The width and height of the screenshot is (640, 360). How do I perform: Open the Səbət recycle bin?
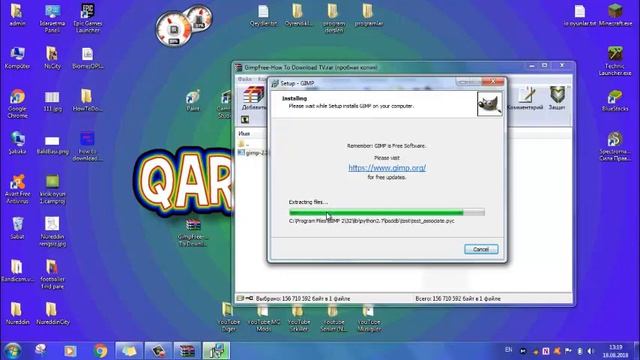pos(17,228)
